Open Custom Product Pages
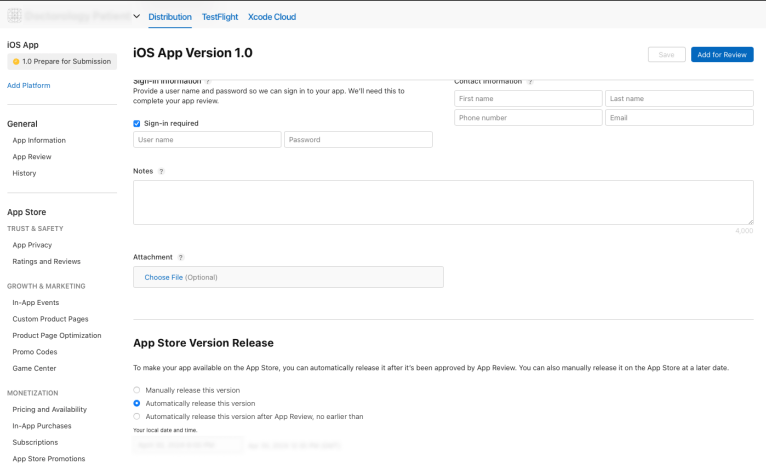766x466 pixels. pos(50,319)
